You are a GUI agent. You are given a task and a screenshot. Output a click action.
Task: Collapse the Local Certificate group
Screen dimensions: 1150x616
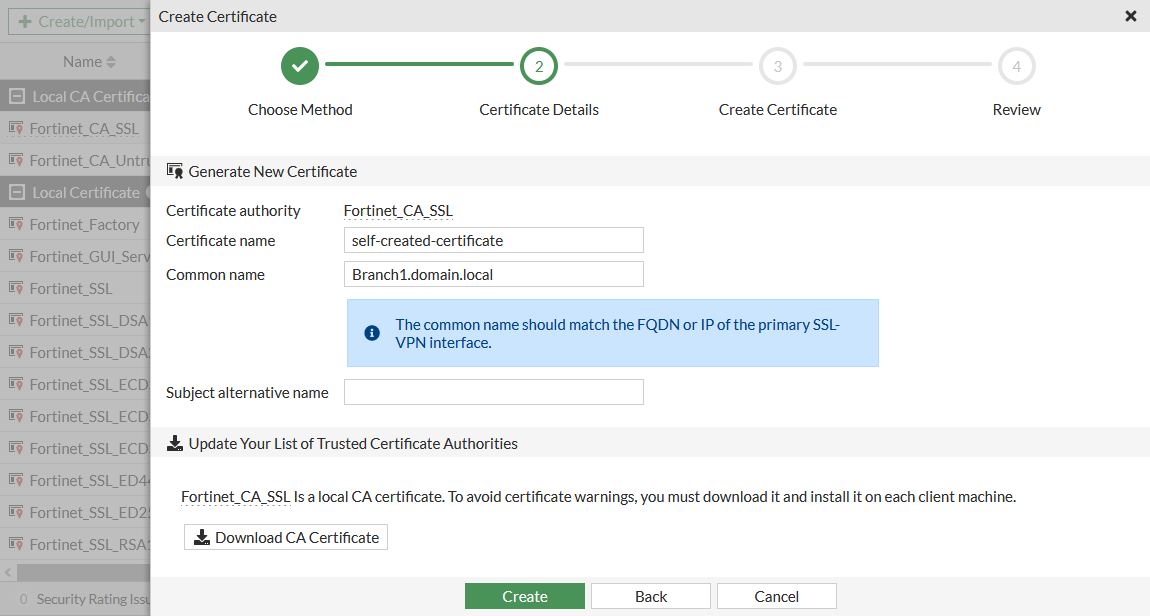16,192
